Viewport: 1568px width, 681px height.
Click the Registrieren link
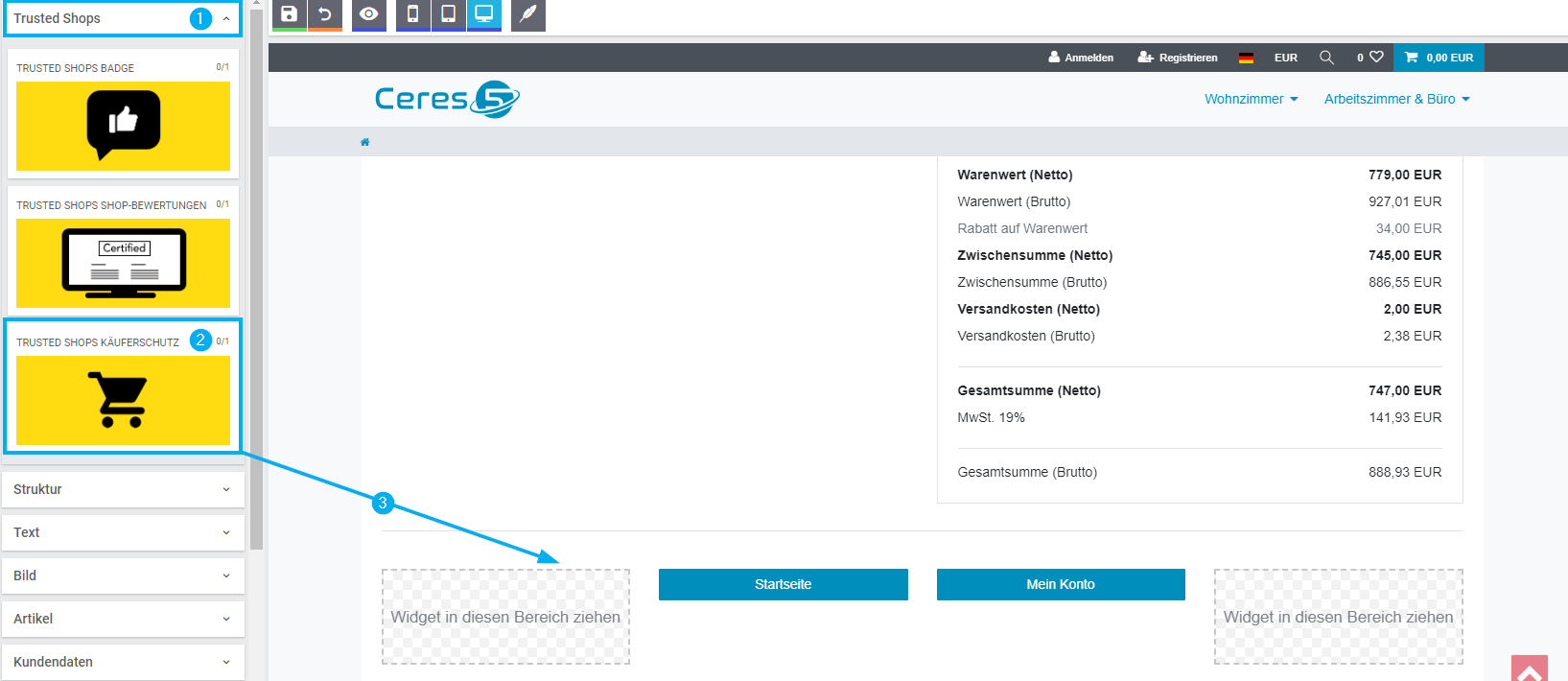pyautogui.click(x=1178, y=58)
